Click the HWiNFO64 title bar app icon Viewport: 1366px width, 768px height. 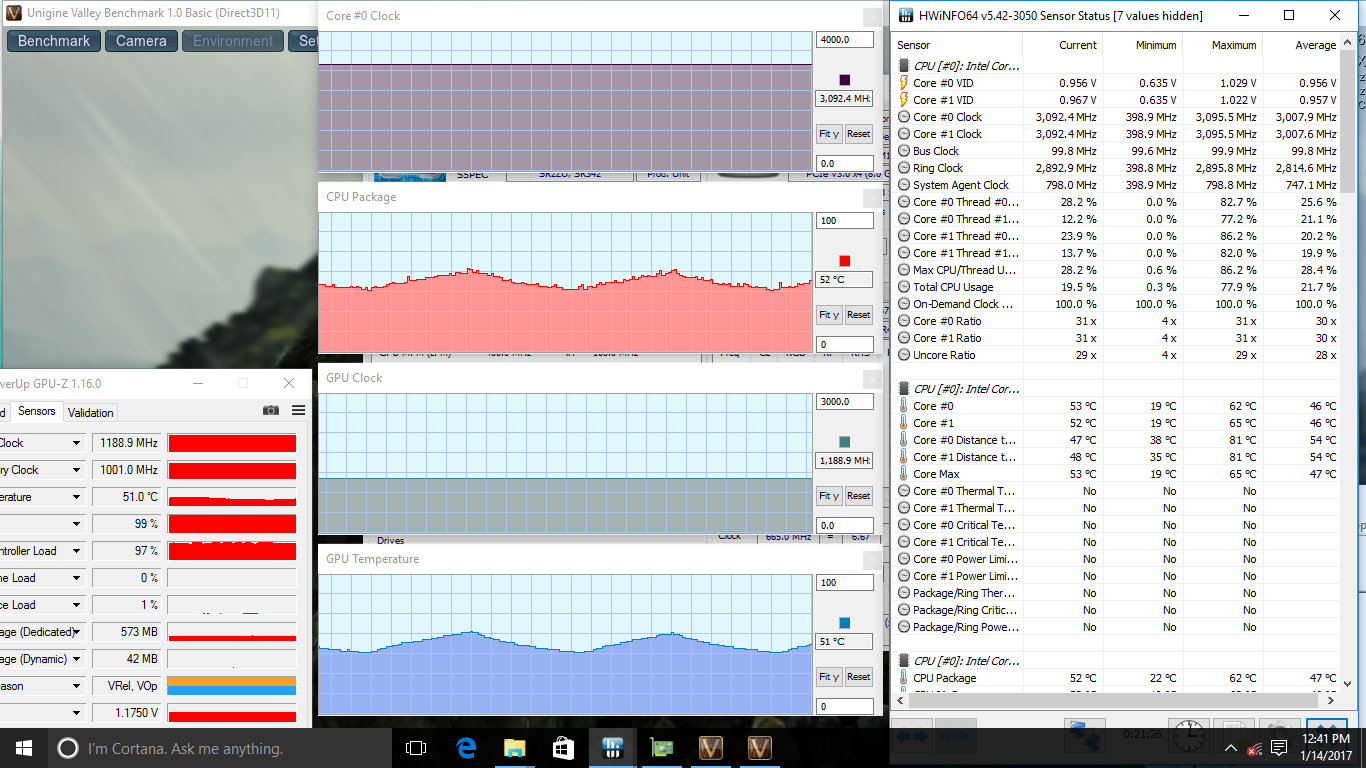(907, 15)
